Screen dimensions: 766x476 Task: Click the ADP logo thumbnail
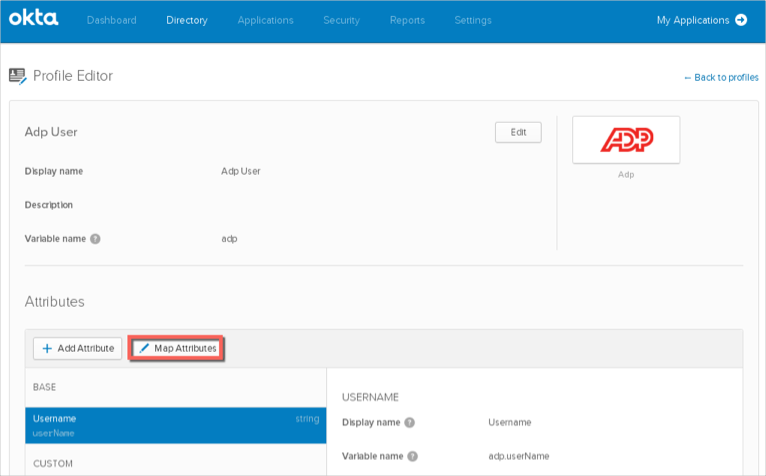point(626,140)
